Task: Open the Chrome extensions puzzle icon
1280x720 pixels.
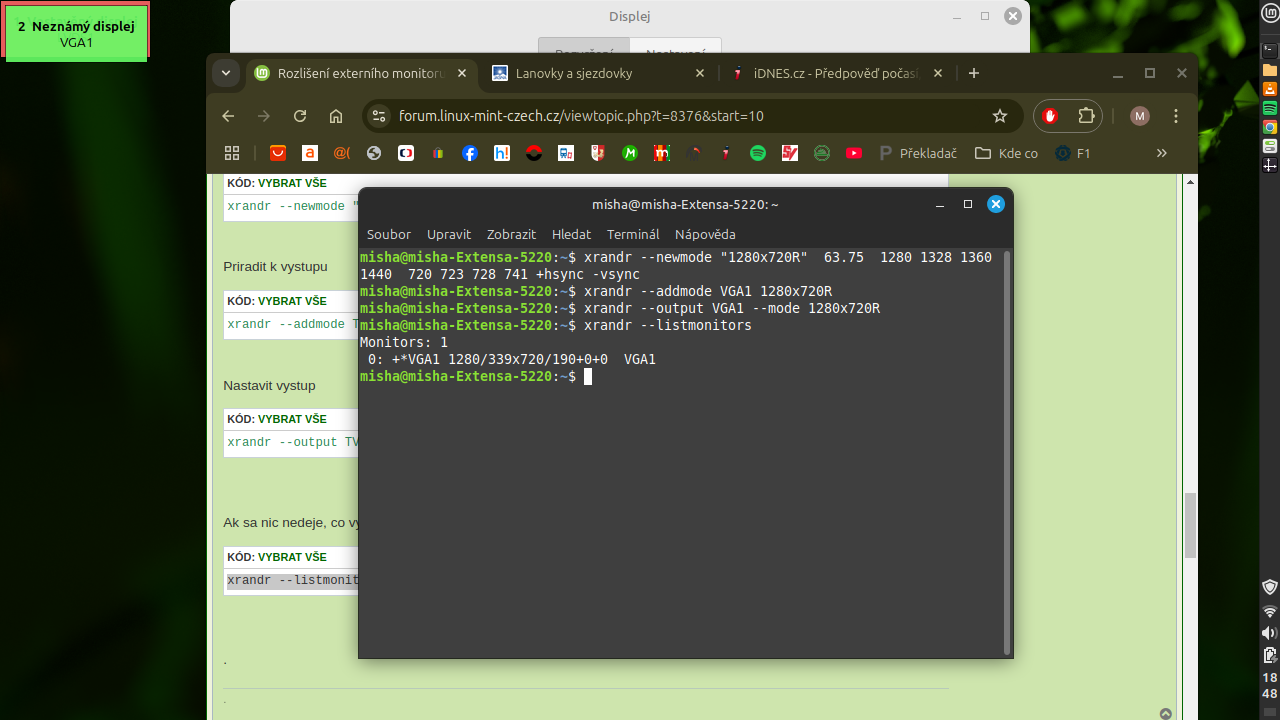Action: point(1086,116)
